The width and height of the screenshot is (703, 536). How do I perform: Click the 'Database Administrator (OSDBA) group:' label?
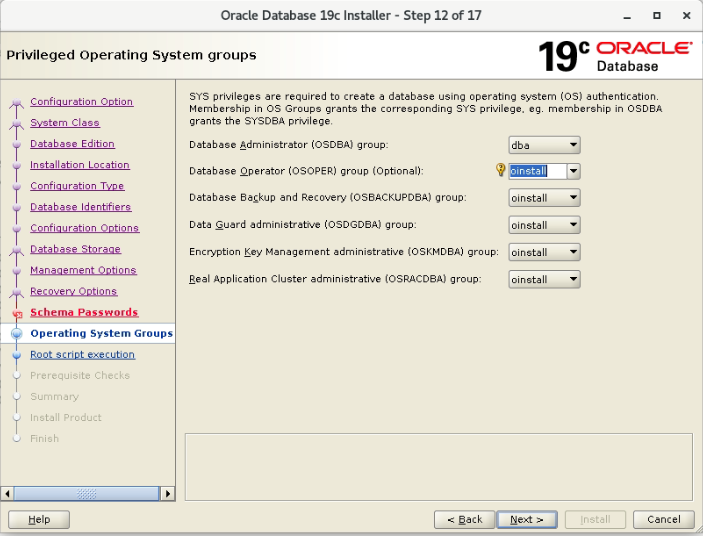[289, 145]
